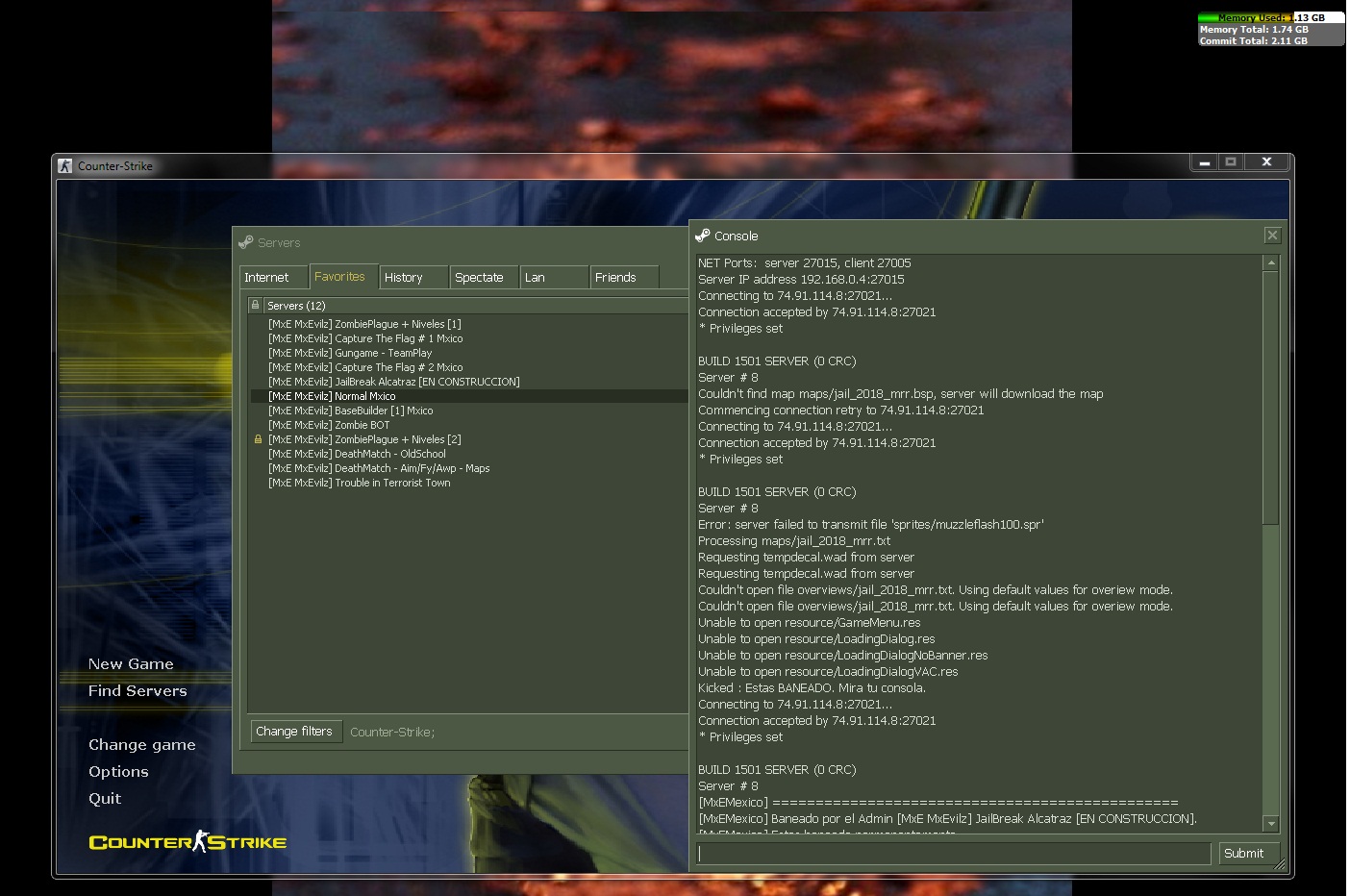Screen dimensions: 1350x896
Task: Switch to the Lan tab
Action: click(x=555, y=277)
